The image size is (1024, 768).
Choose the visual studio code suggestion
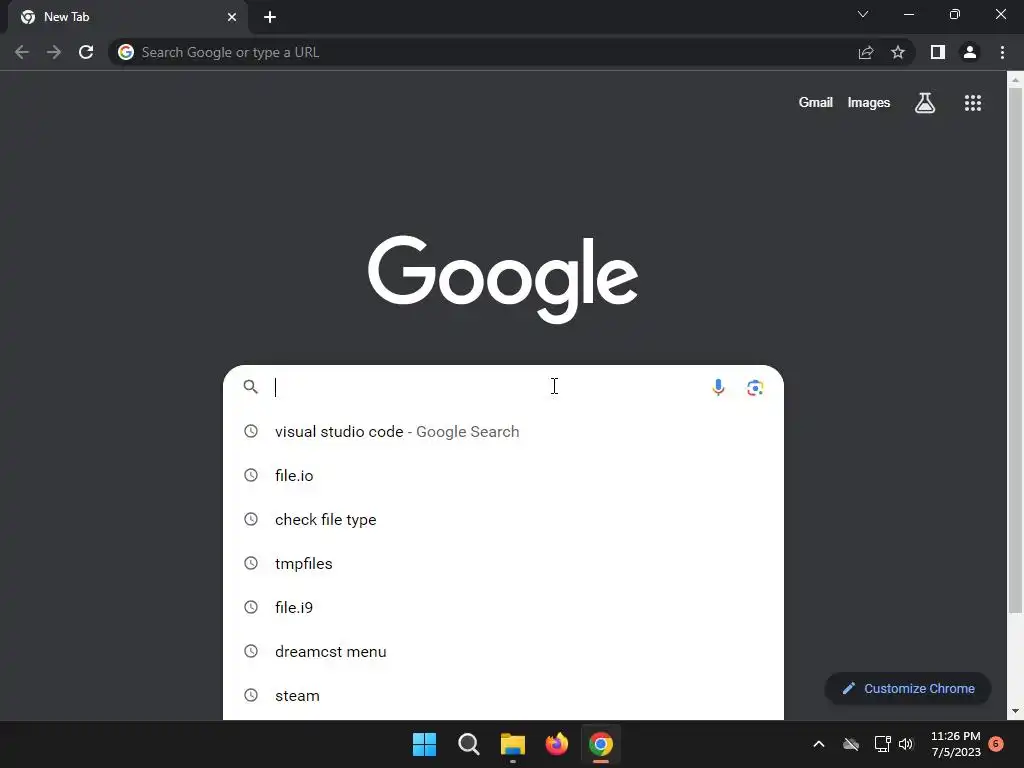[503, 432]
